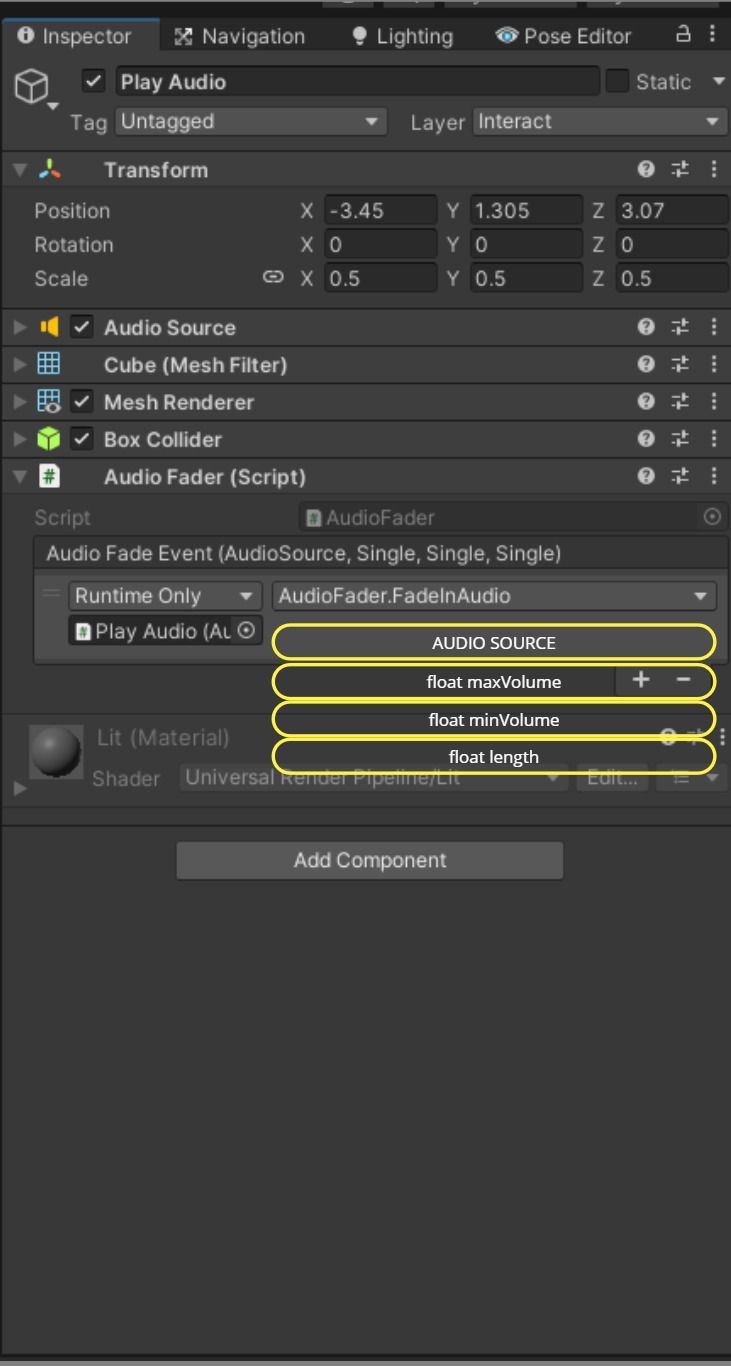The width and height of the screenshot is (731, 1366).
Task: Switch to the Pose Editor tab
Action: (565, 36)
